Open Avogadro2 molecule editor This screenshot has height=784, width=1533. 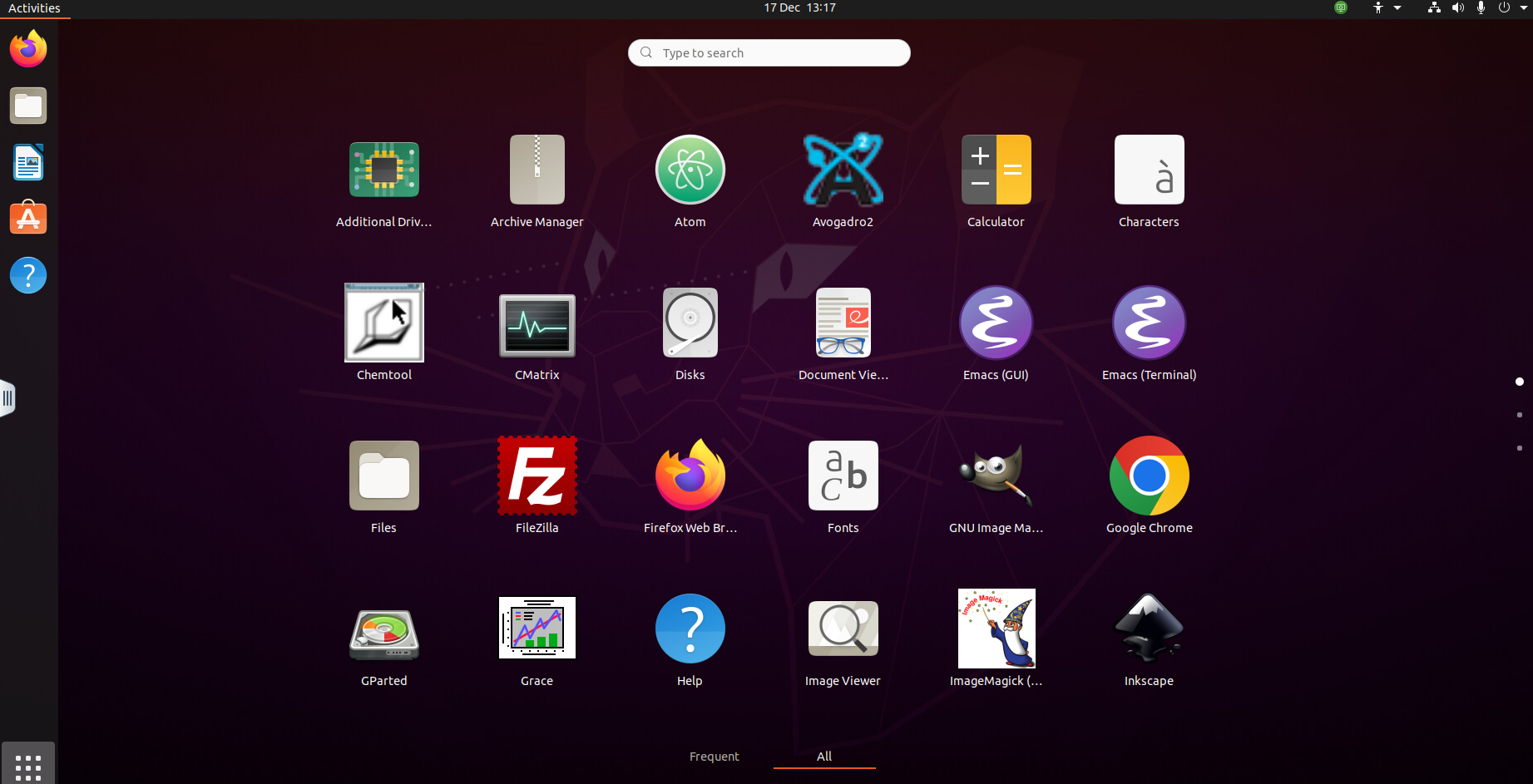(x=843, y=170)
